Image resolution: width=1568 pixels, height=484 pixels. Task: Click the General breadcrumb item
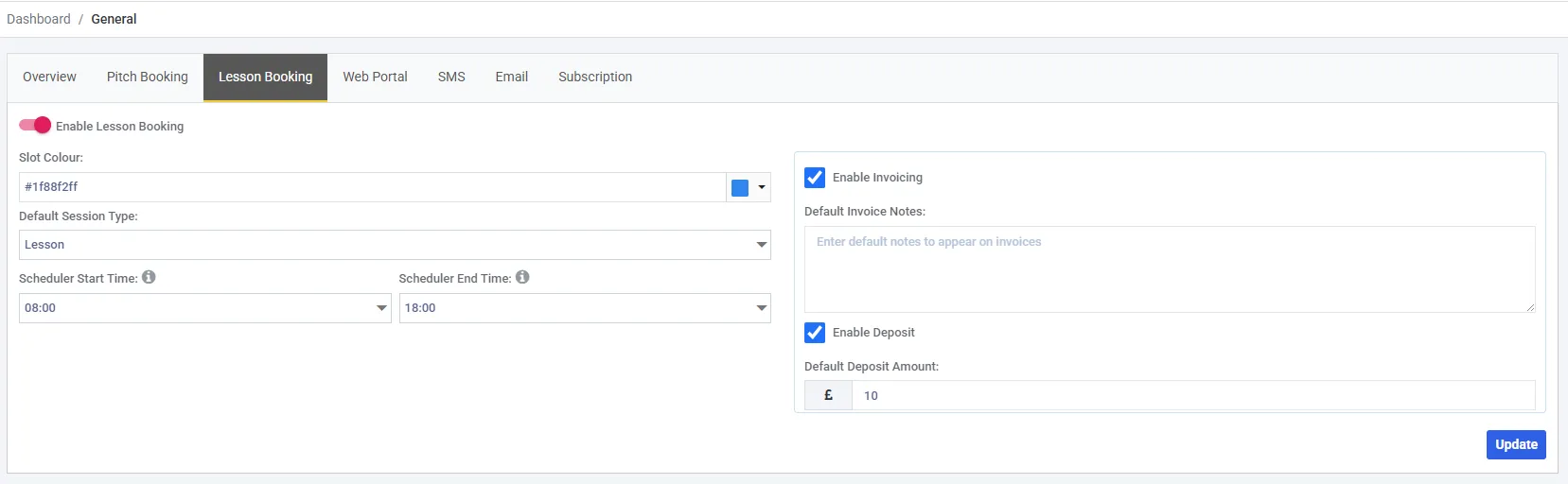point(114,19)
